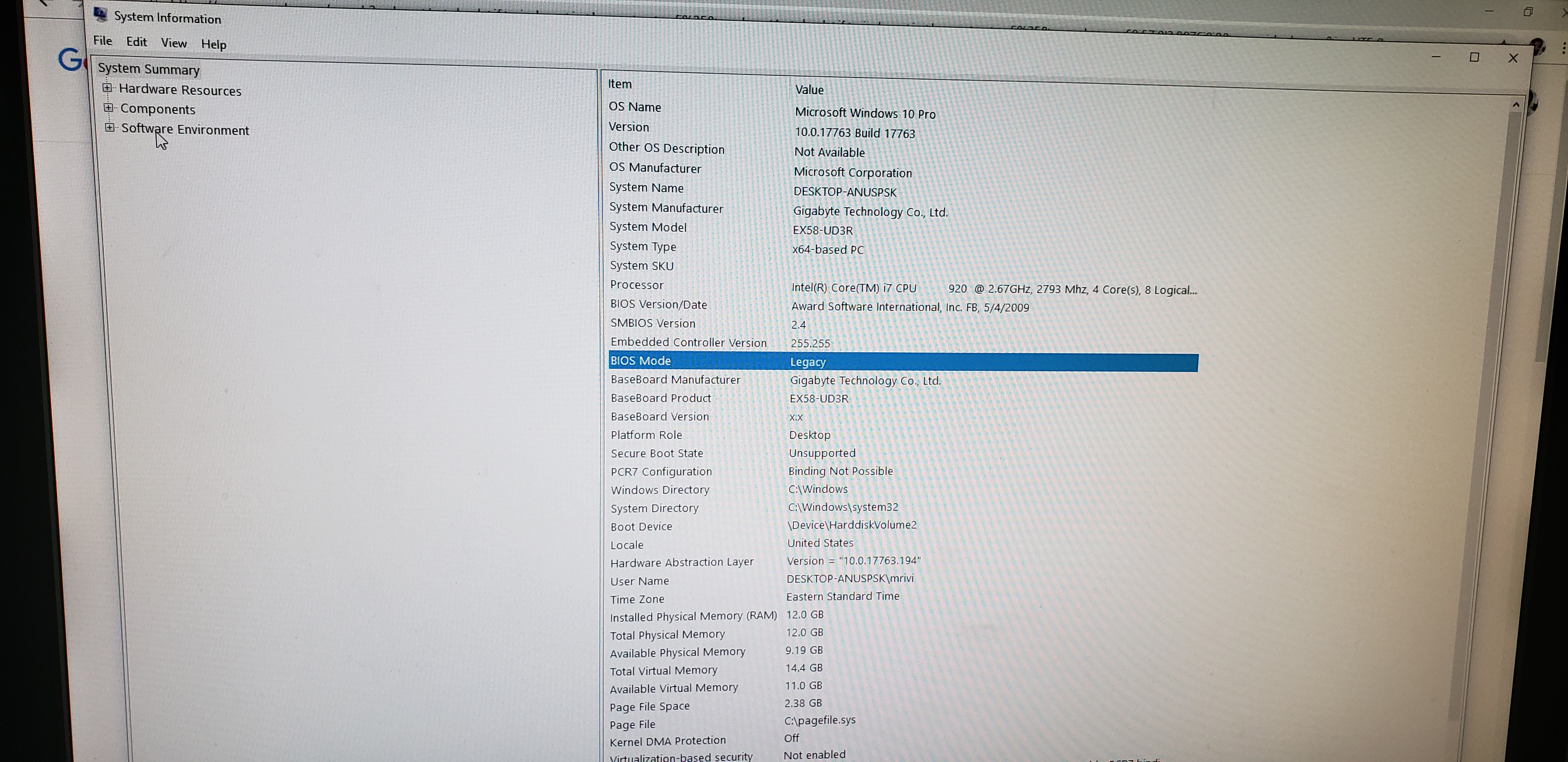Click the Microsoft Windows 10 Pro value
Screen dimensions: 1568x762
[x=865, y=113]
